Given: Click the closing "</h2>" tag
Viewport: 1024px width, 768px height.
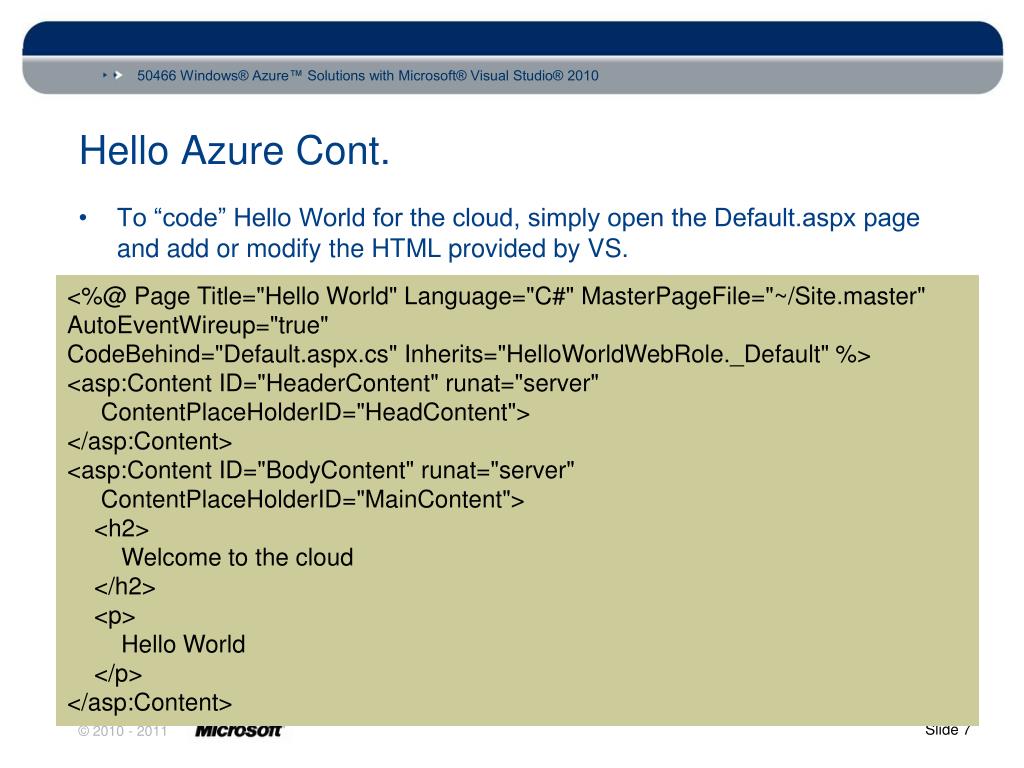Looking at the screenshot, I should pyautogui.click(x=125, y=587).
